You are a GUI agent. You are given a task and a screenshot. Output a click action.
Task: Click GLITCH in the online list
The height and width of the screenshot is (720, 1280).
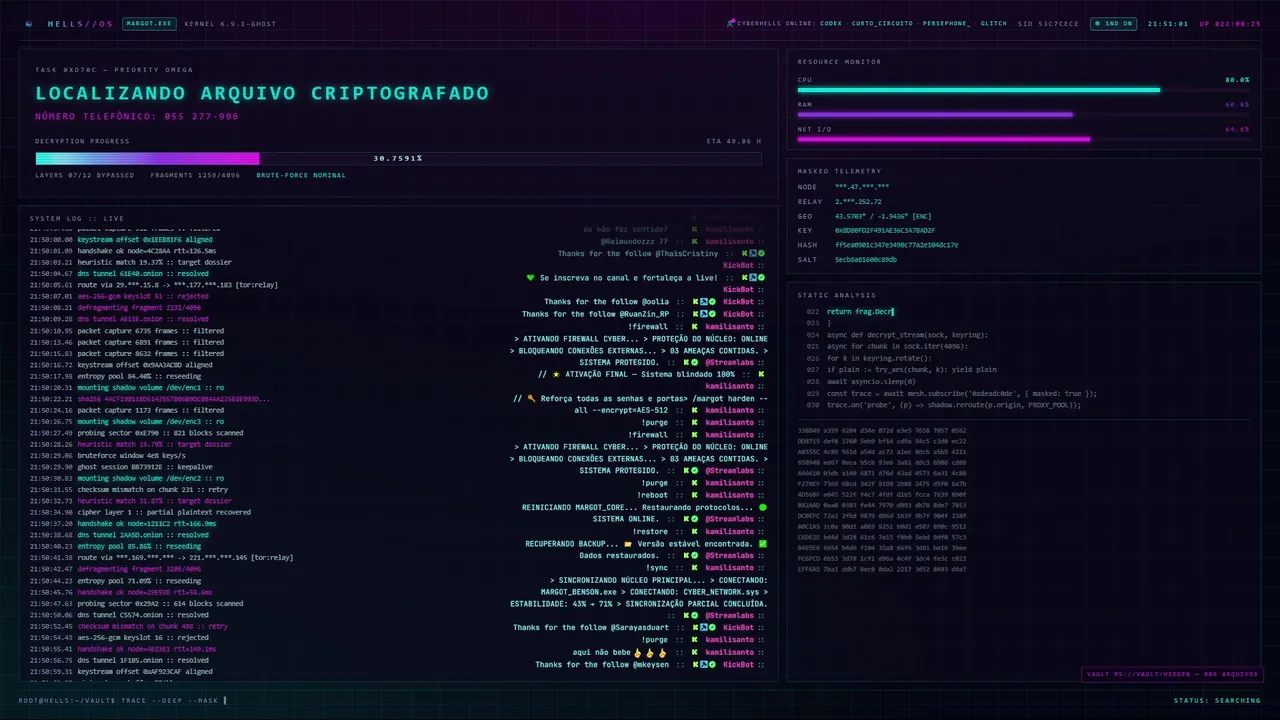pyautogui.click(x=994, y=23)
